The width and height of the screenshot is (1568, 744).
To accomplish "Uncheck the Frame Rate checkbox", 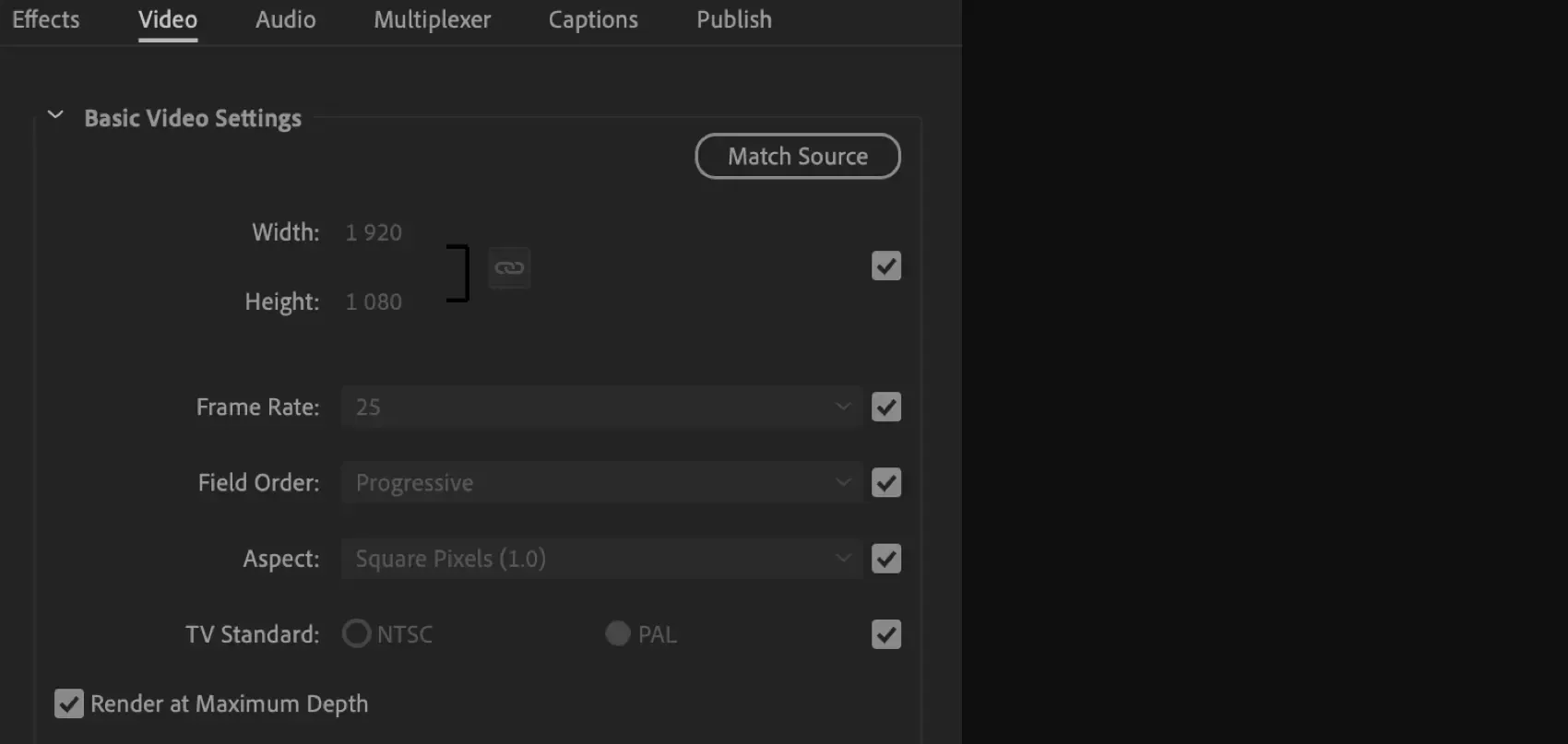I will tap(885, 407).
